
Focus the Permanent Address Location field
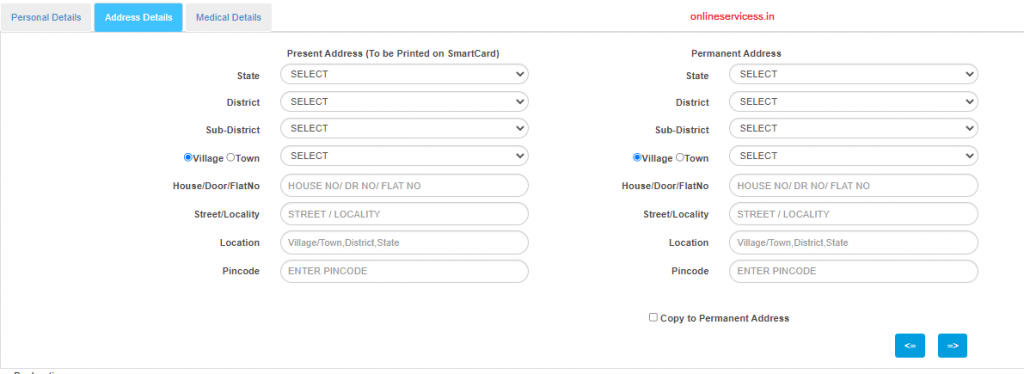click(x=854, y=242)
